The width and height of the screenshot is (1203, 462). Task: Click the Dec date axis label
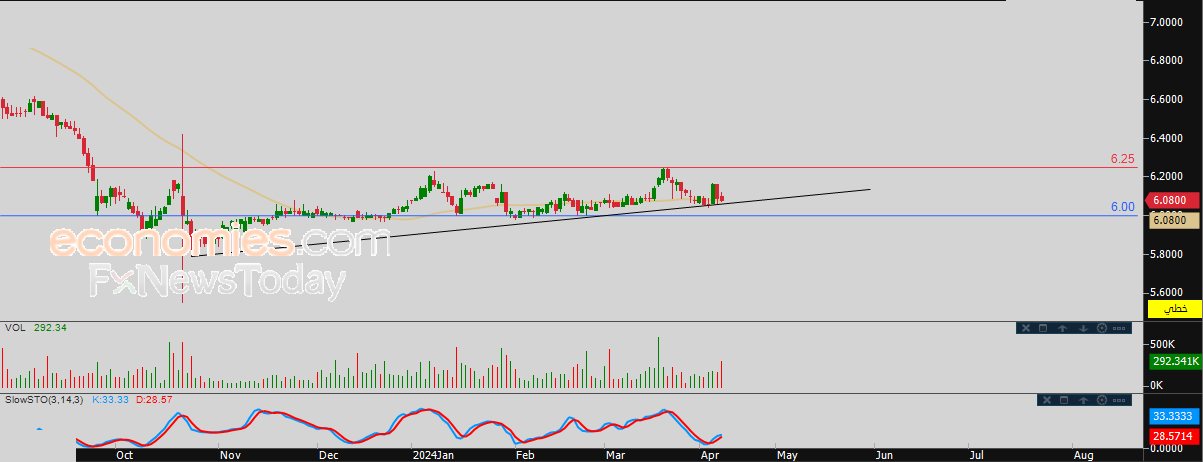pos(328,455)
